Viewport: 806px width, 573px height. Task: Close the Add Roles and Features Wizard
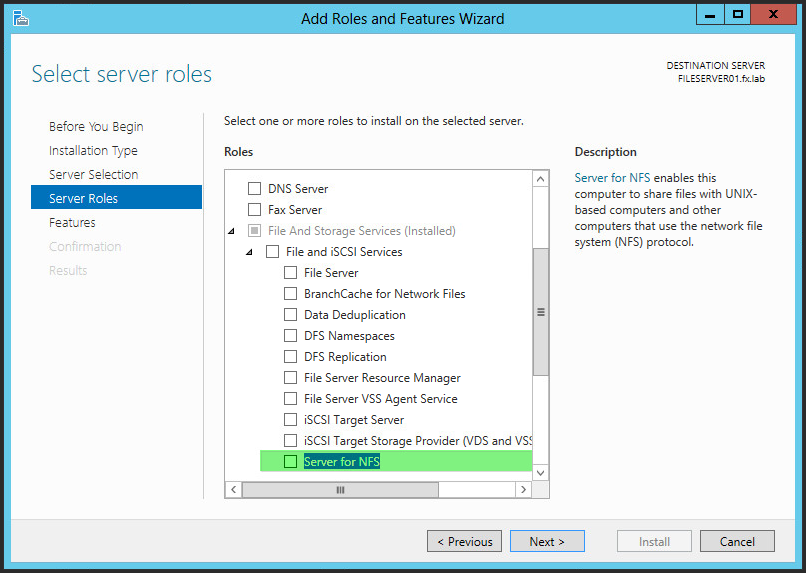773,15
